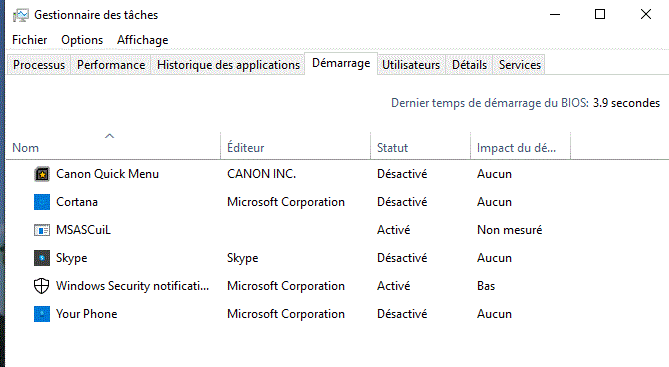This screenshot has width=669, height=367.
Task: Click Dernier temps de démarrage du BIOS label
Action: tap(490, 103)
